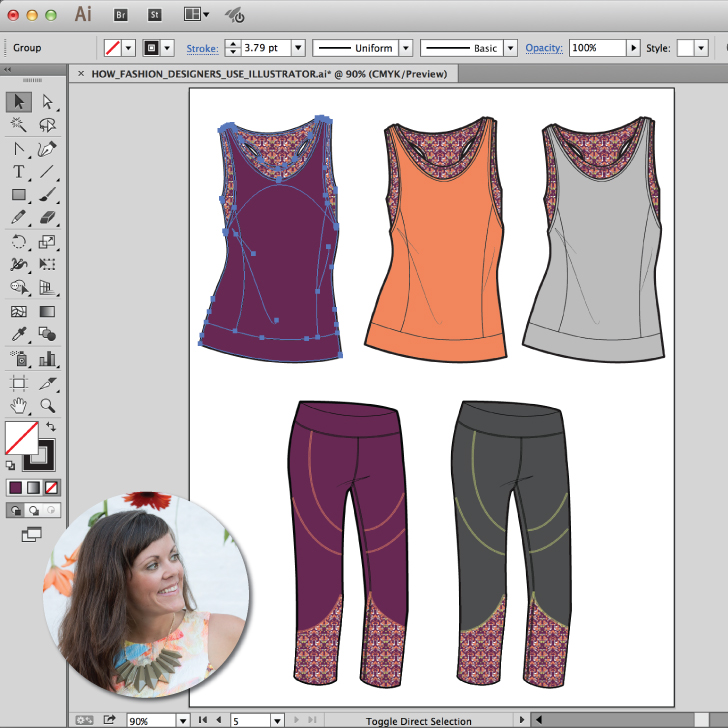The height and width of the screenshot is (728, 728).
Task: Open the Uniform stroke profile dropdown
Action: pos(405,48)
